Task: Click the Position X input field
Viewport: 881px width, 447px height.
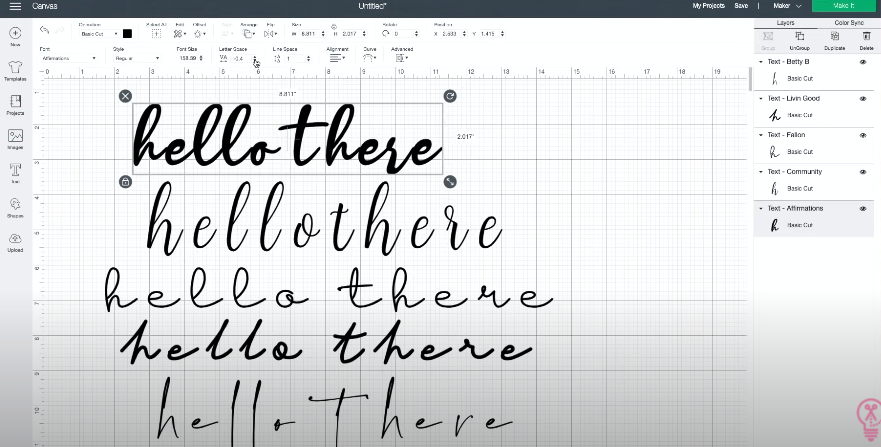Action: pos(451,34)
